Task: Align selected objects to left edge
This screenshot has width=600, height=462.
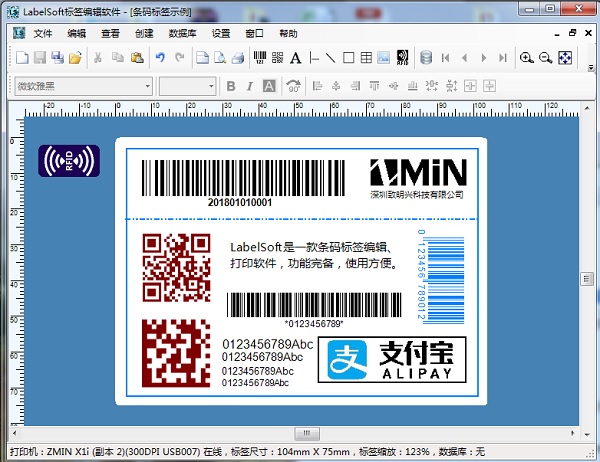Action: pyautogui.click(x=317, y=86)
